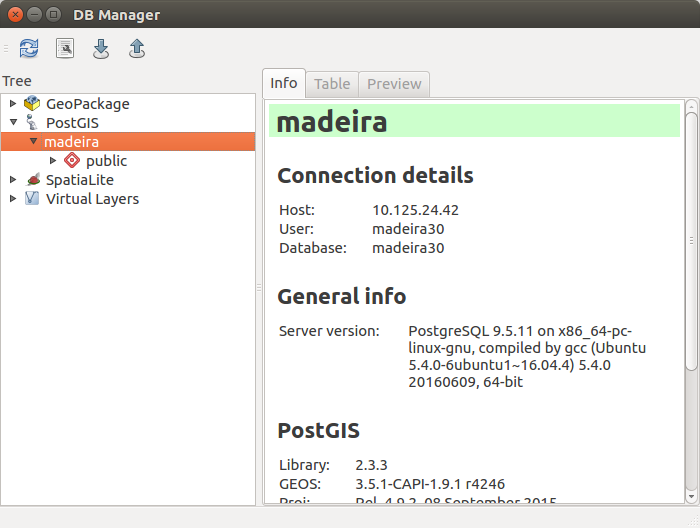The image size is (700, 528).
Task: Maximize the DB Manager window
Action: click(54, 15)
